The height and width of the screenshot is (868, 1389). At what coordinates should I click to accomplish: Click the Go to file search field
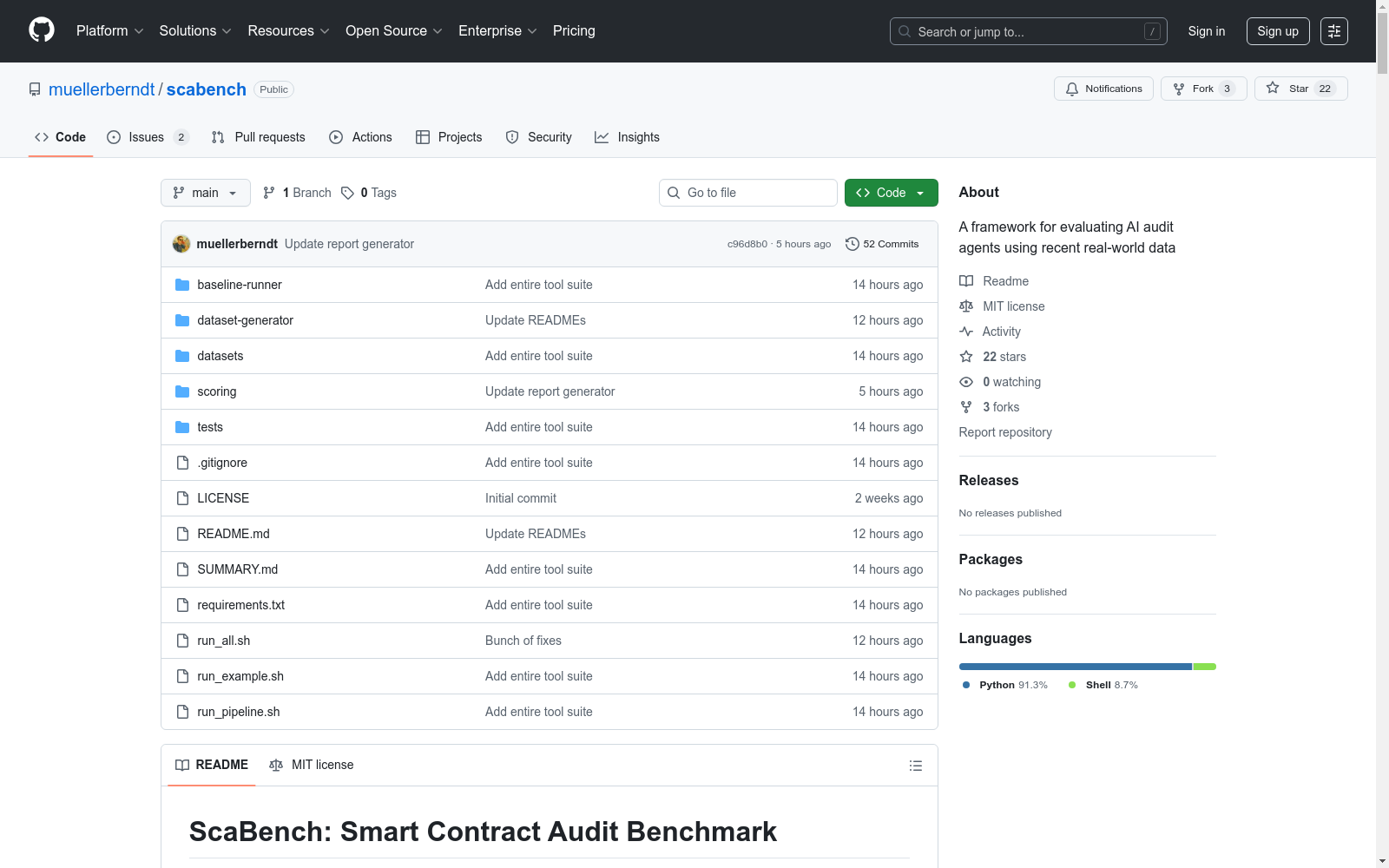click(747, 193)
